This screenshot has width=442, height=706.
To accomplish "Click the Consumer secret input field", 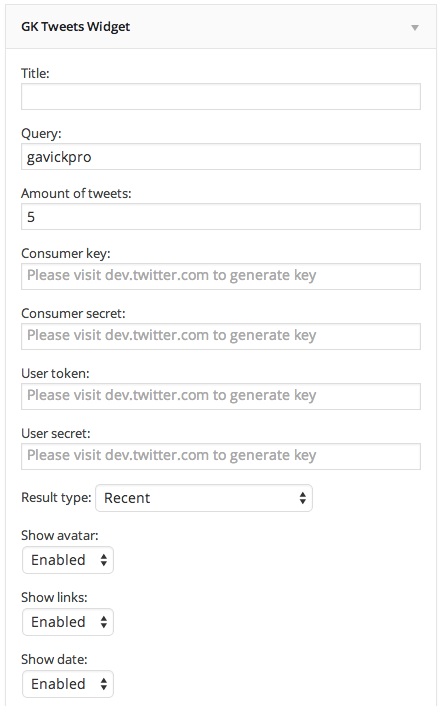I will (221, 336).
